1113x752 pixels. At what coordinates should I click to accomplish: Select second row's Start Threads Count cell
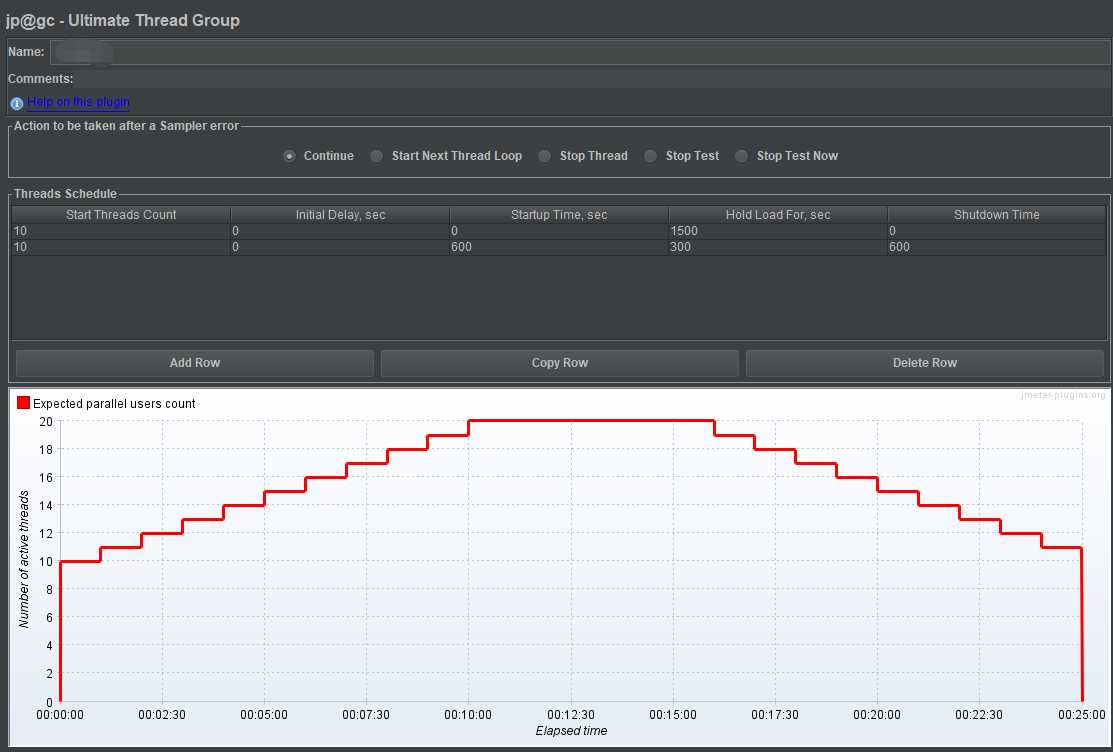(x=121, y=247)
